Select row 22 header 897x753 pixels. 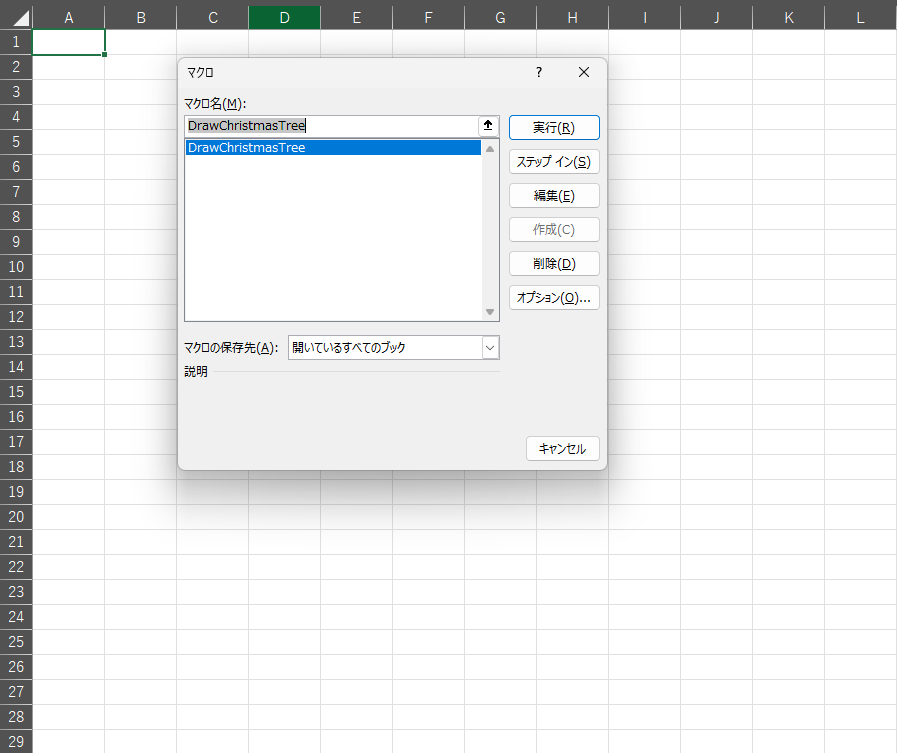click(16, 566)
